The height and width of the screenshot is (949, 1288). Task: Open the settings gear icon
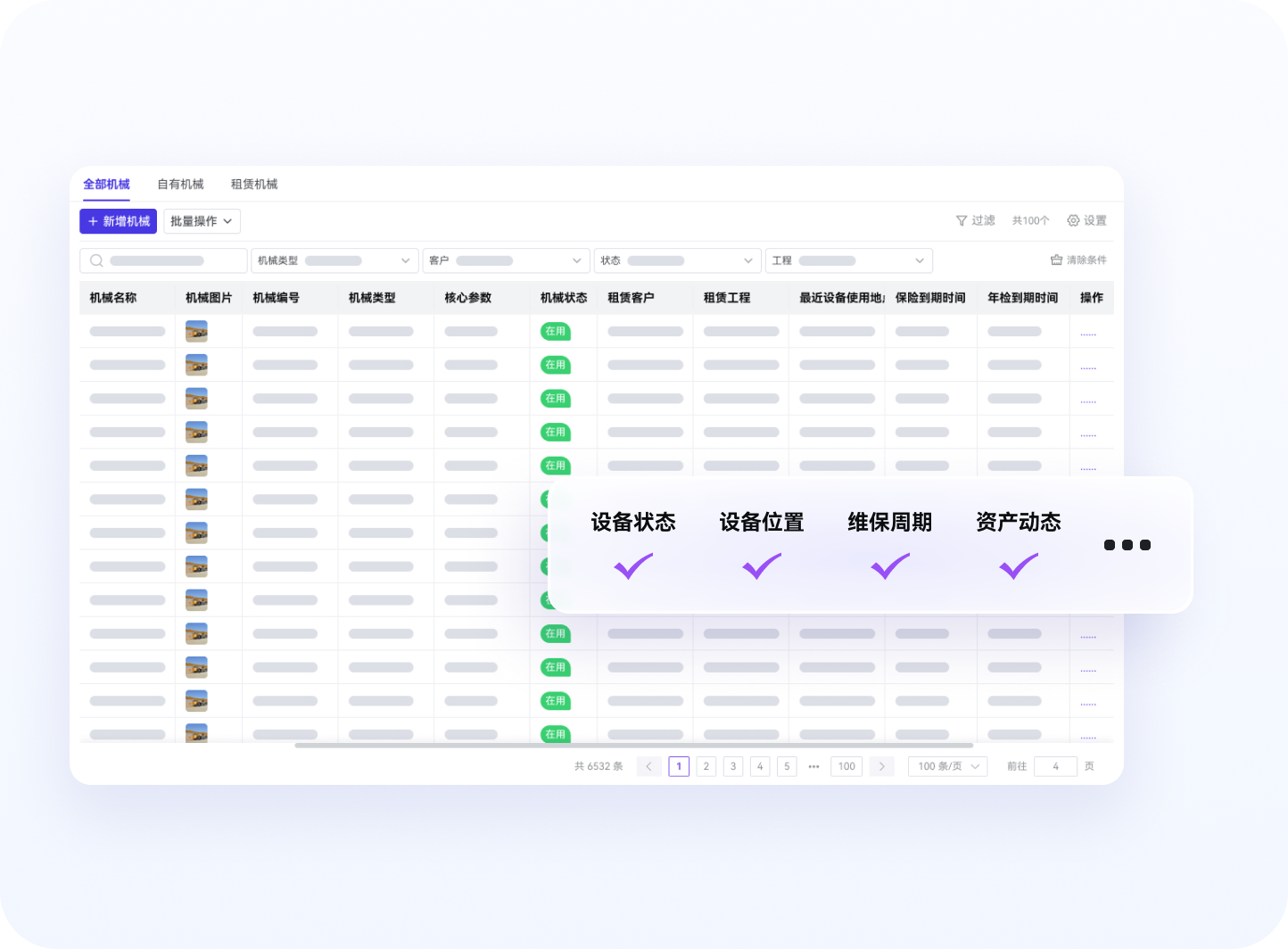(1073, 220)
